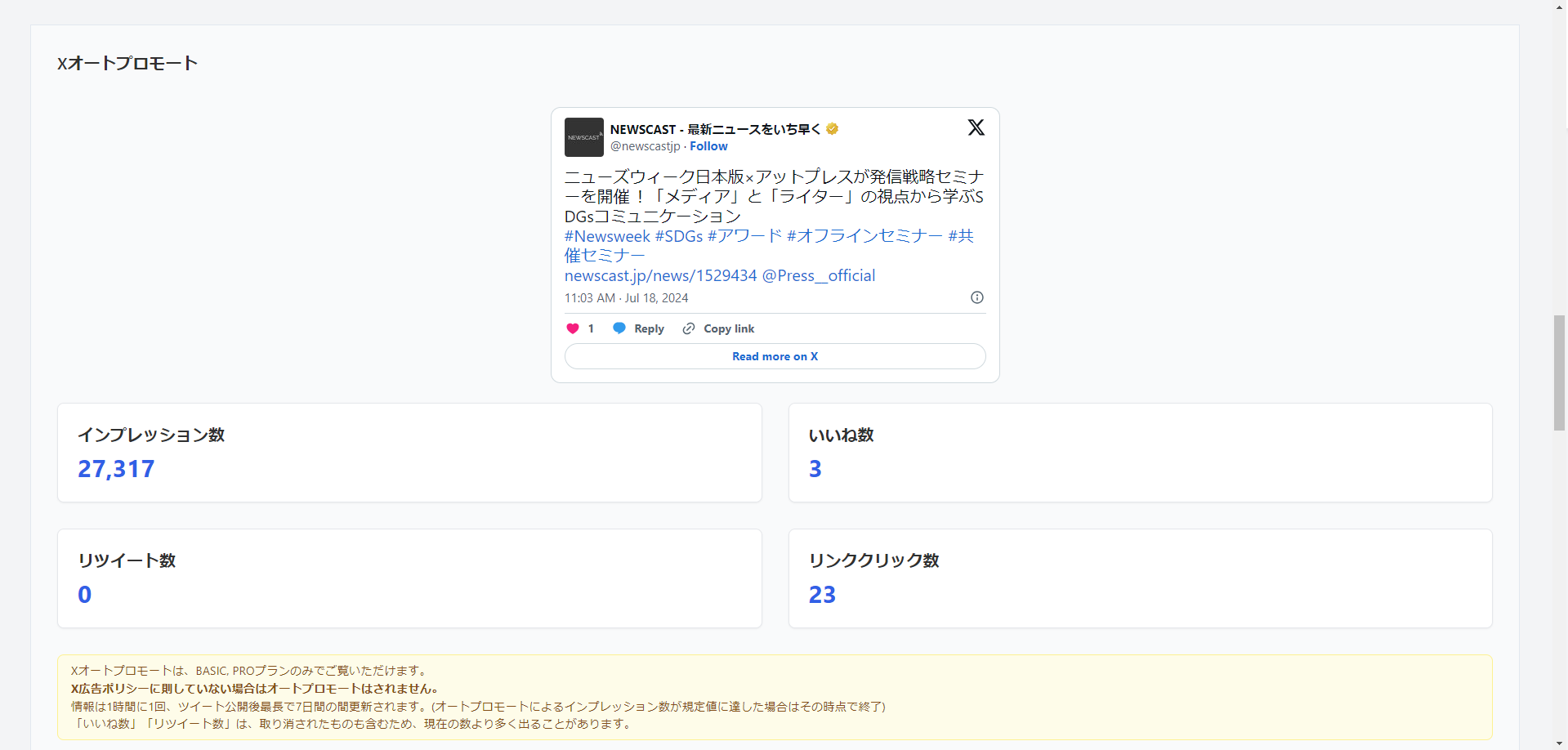Click the X logo on the embedded tweet
Screen dimensions: 1568x750
975,127
